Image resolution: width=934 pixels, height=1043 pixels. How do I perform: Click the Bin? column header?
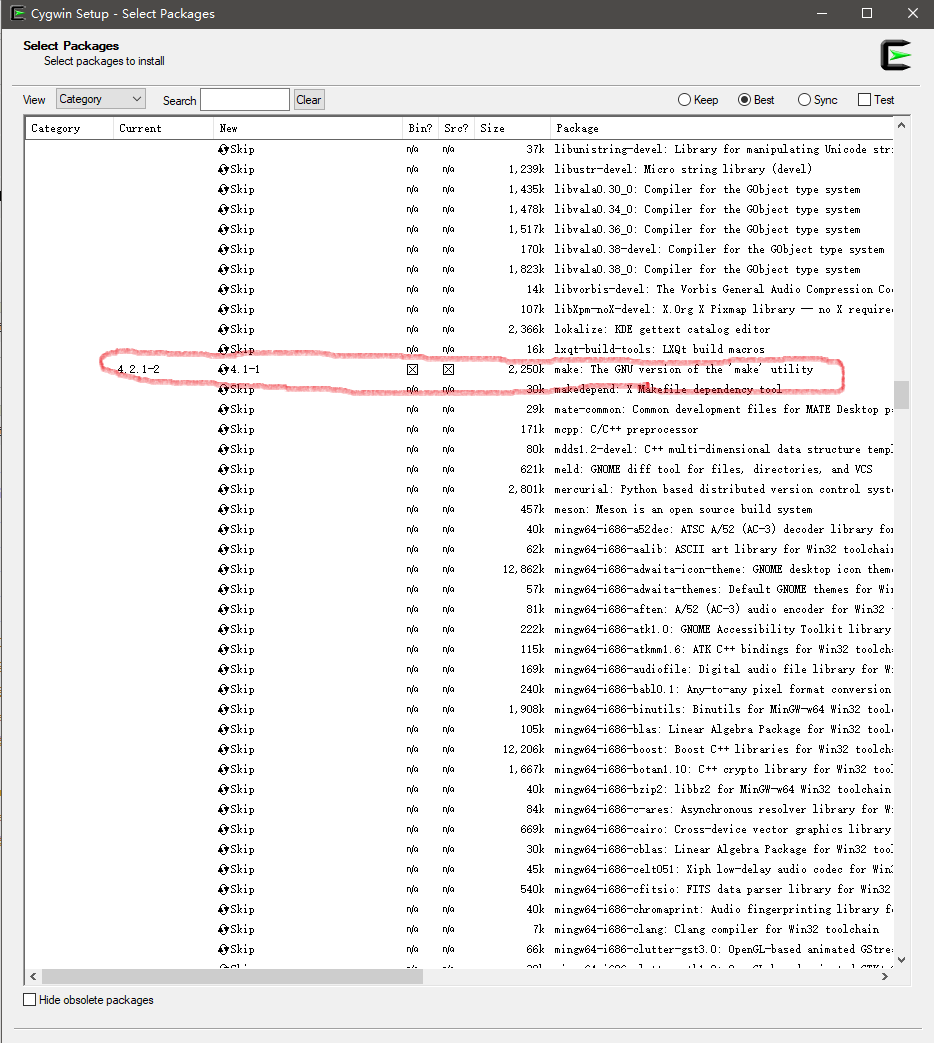(420, 128)
